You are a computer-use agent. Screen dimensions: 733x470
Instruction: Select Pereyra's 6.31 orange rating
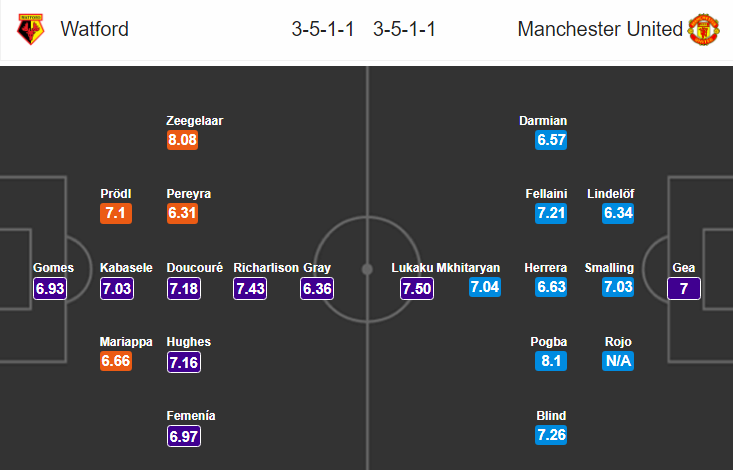coord(182,213)
